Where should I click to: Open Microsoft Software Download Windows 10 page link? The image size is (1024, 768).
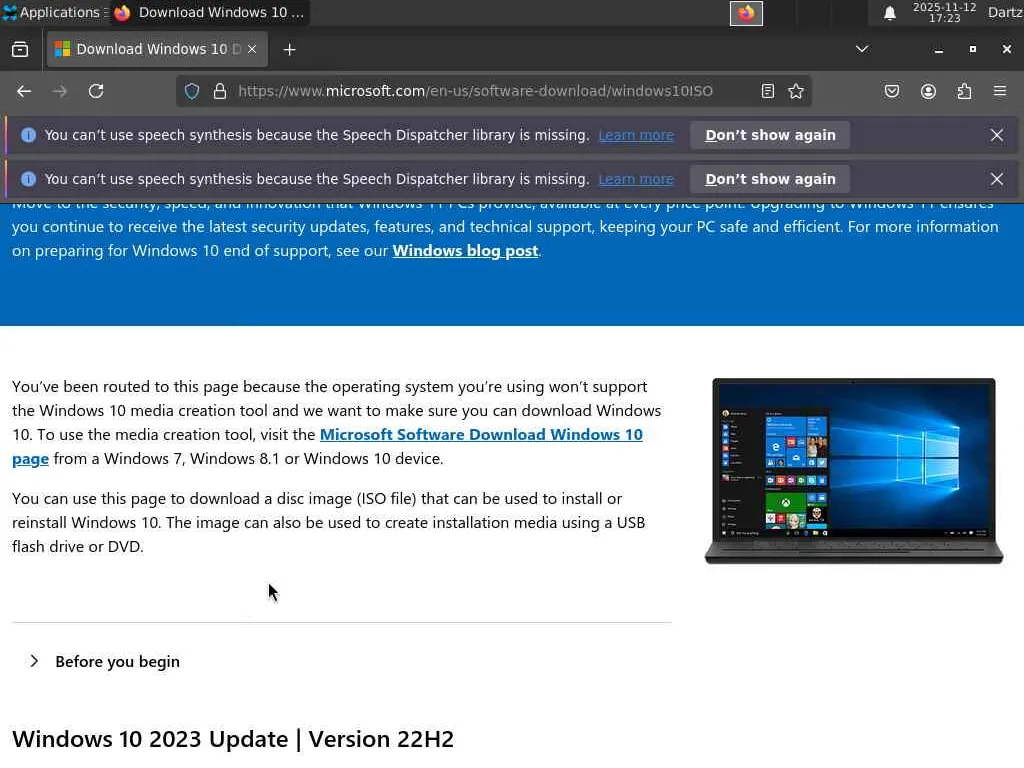pos(481,435)
